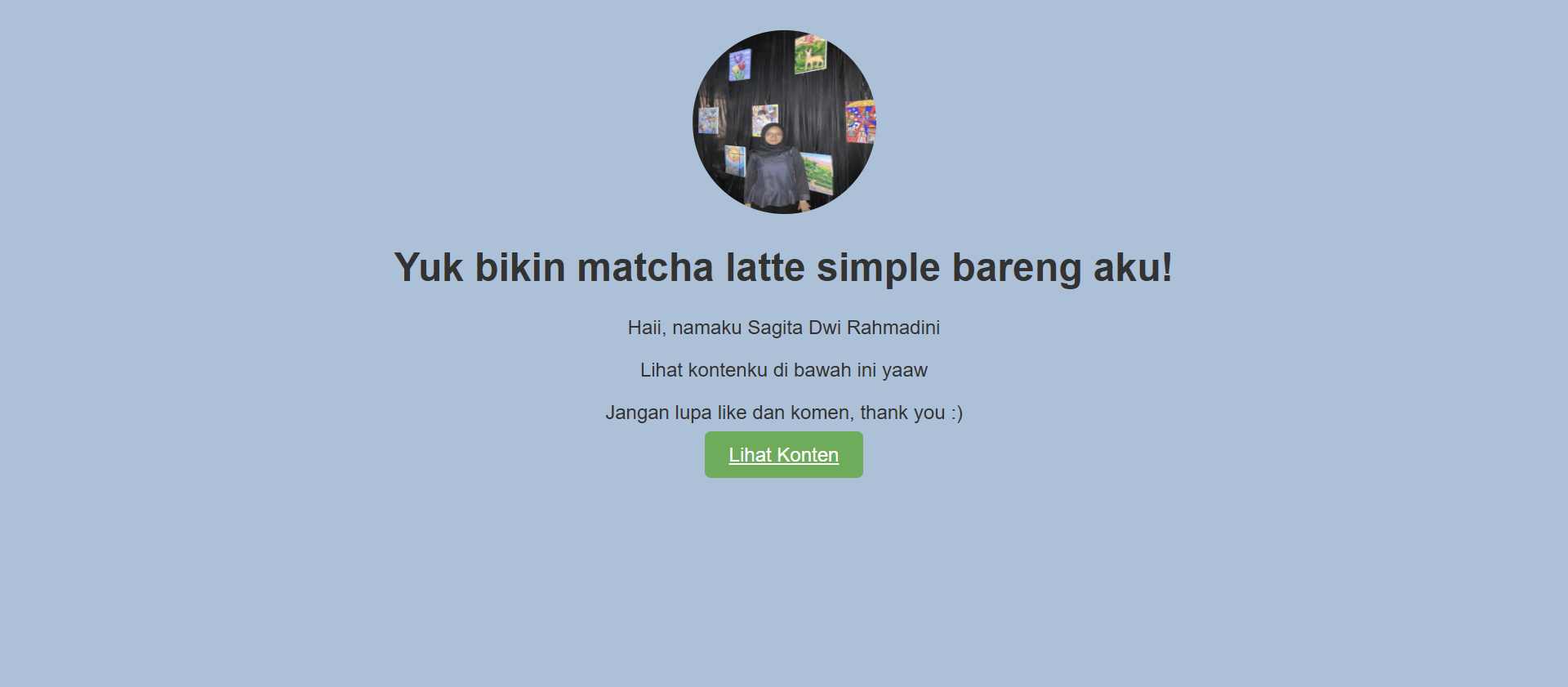Click the "Lihat kontenku di bawah ini yaaw" text
This screenshot has width=1568, height=687.
pyautogui.click(x=783, y=370)
